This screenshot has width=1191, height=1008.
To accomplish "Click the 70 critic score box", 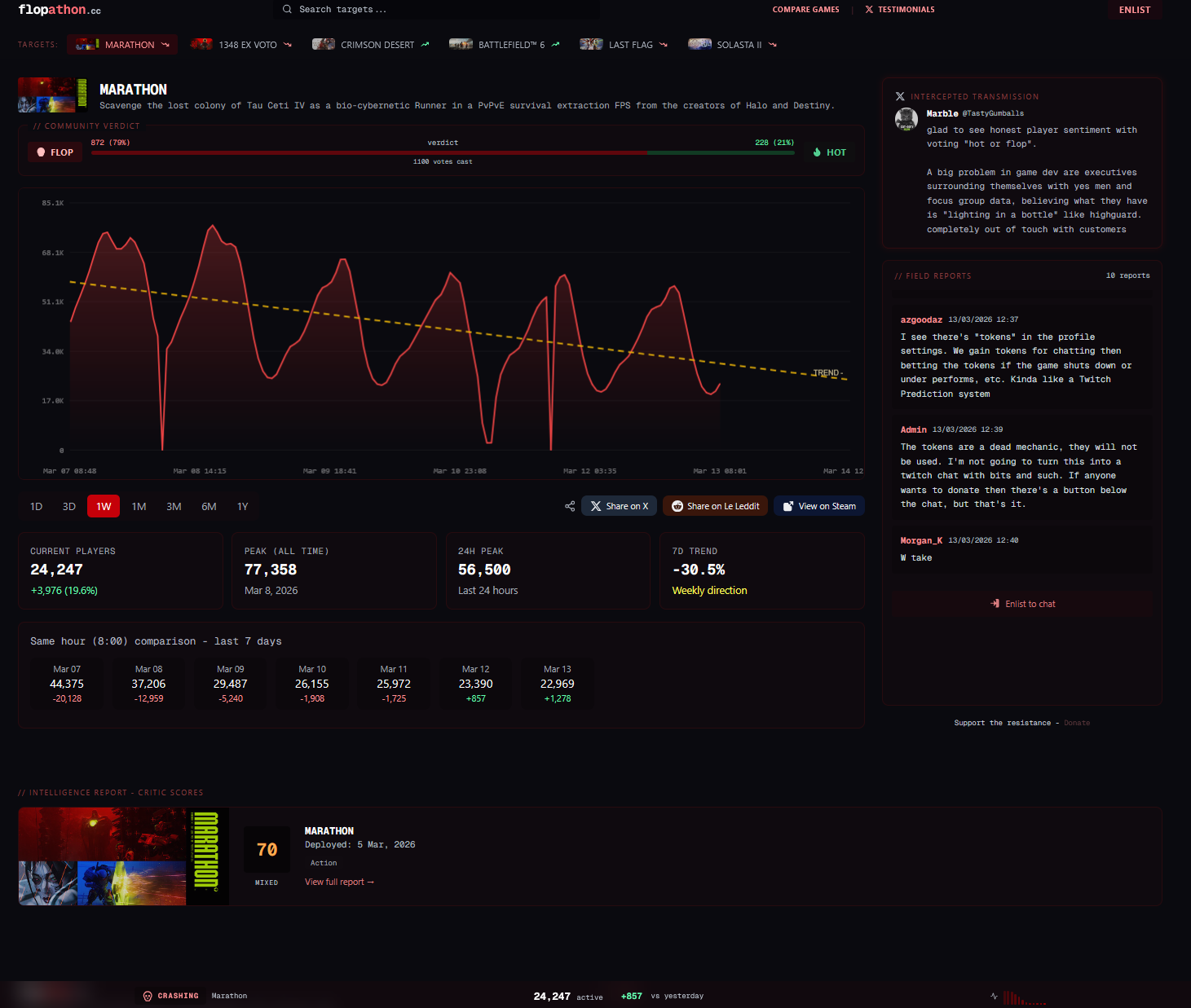I will [267, 850].
